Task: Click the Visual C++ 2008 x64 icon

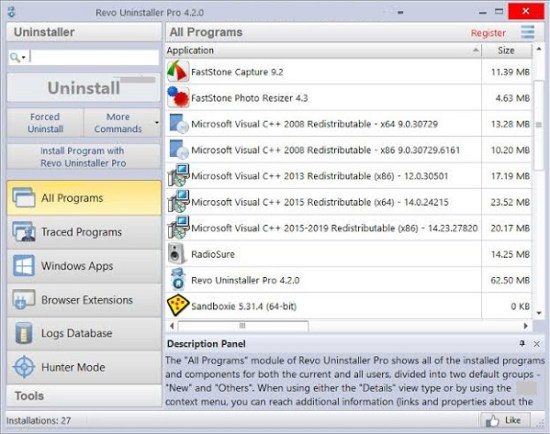Action: pyautogui.click(x=178, y=123)
